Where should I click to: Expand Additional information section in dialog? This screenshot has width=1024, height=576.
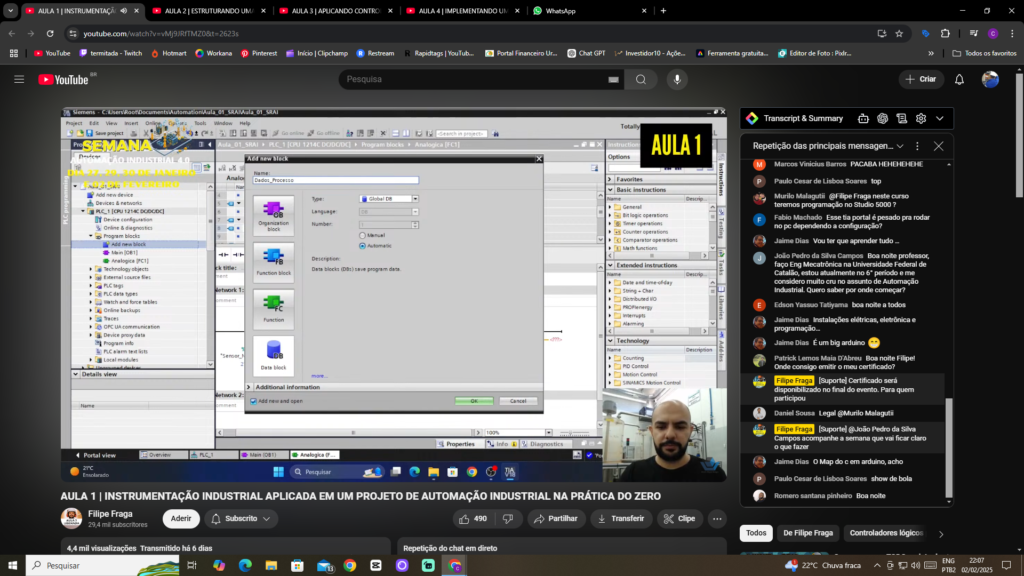(249, 387)
